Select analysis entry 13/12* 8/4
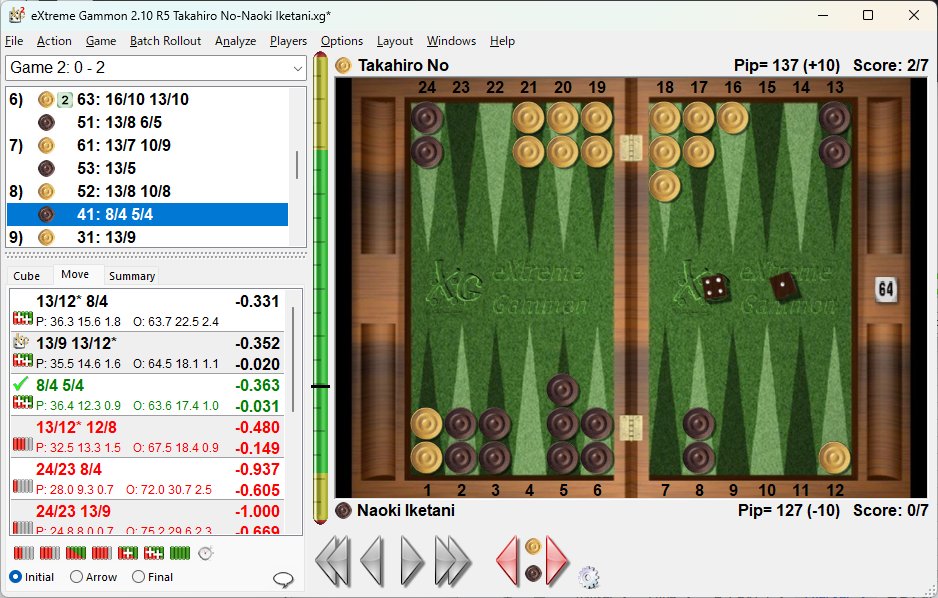This screenshot has height=598, width=938. click(x=148, y=311)
